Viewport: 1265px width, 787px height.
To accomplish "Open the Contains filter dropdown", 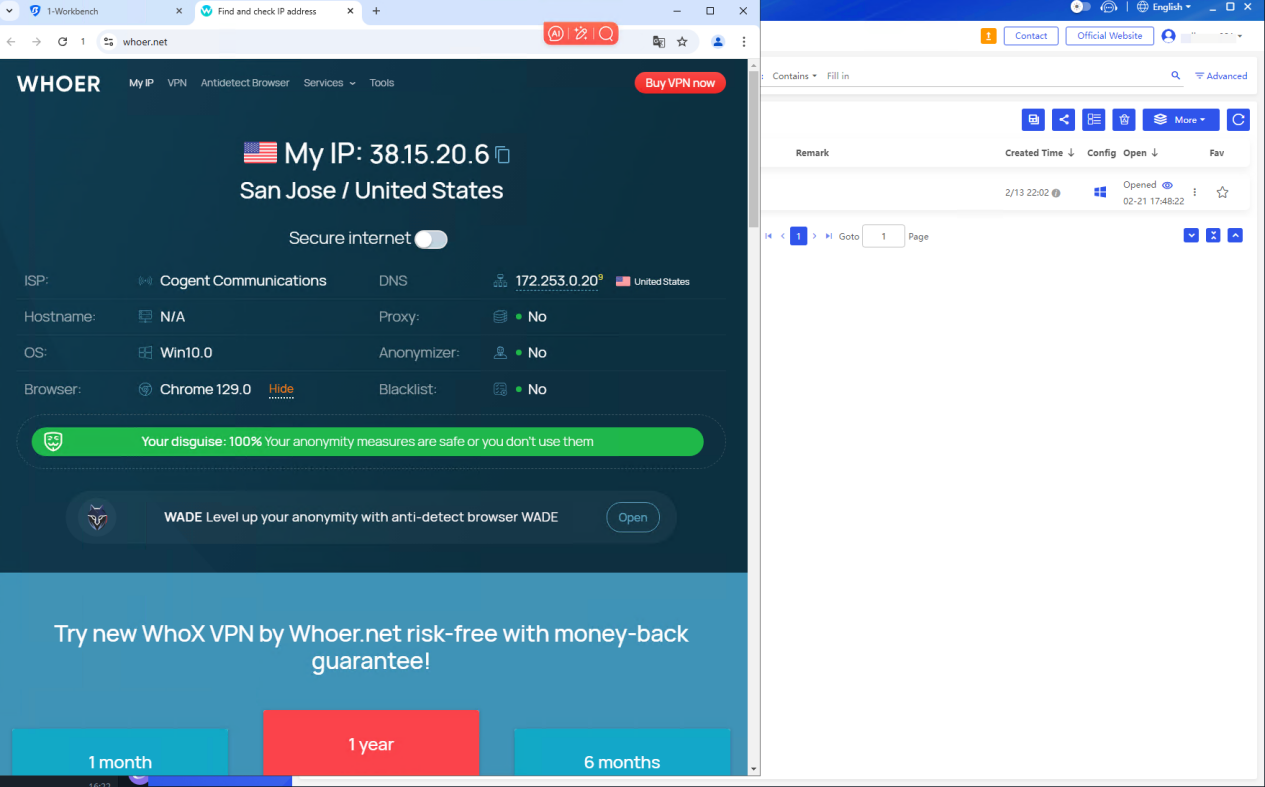I will pos(794,76).
